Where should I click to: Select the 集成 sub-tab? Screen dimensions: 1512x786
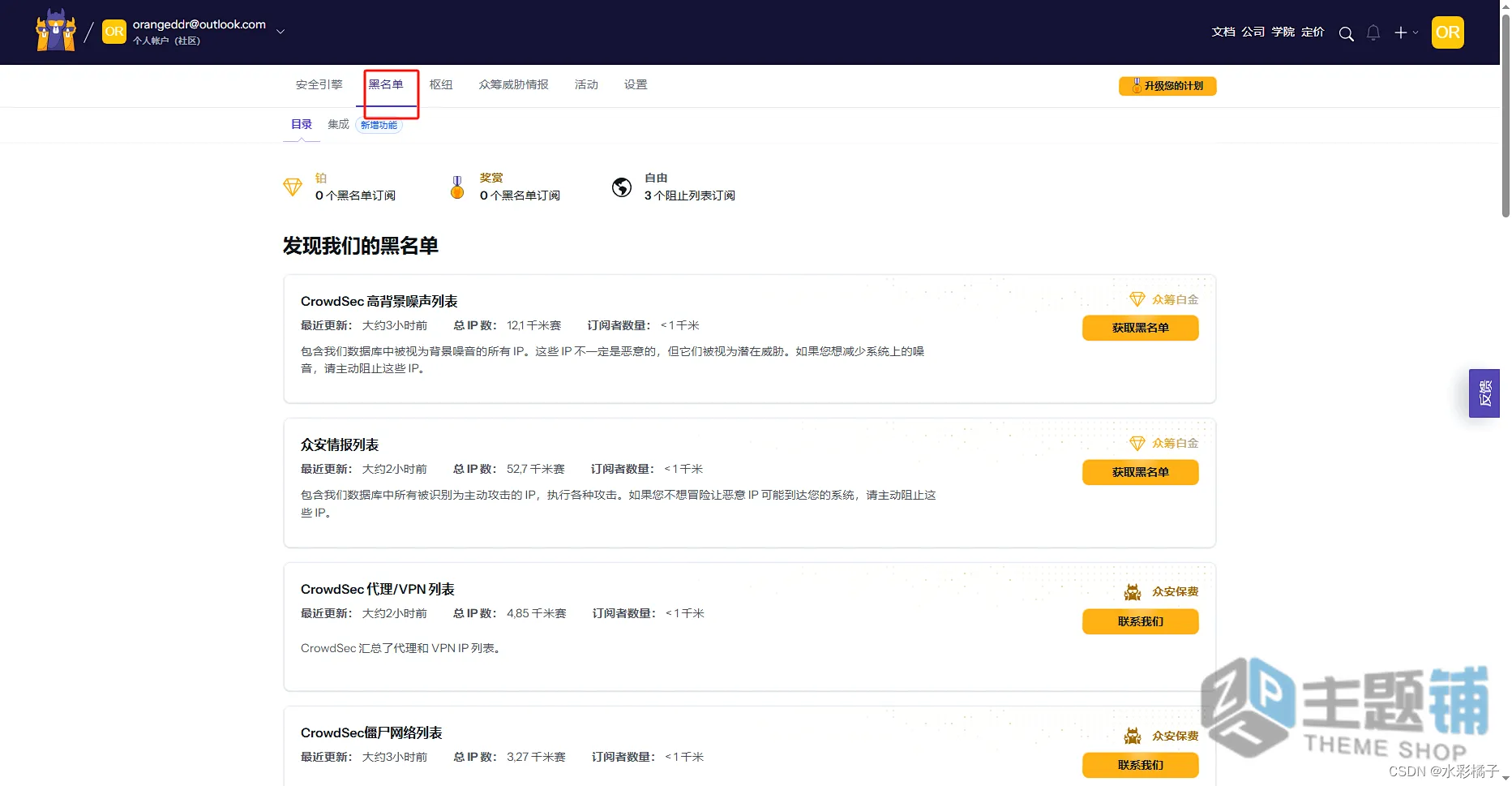[338, 124]
